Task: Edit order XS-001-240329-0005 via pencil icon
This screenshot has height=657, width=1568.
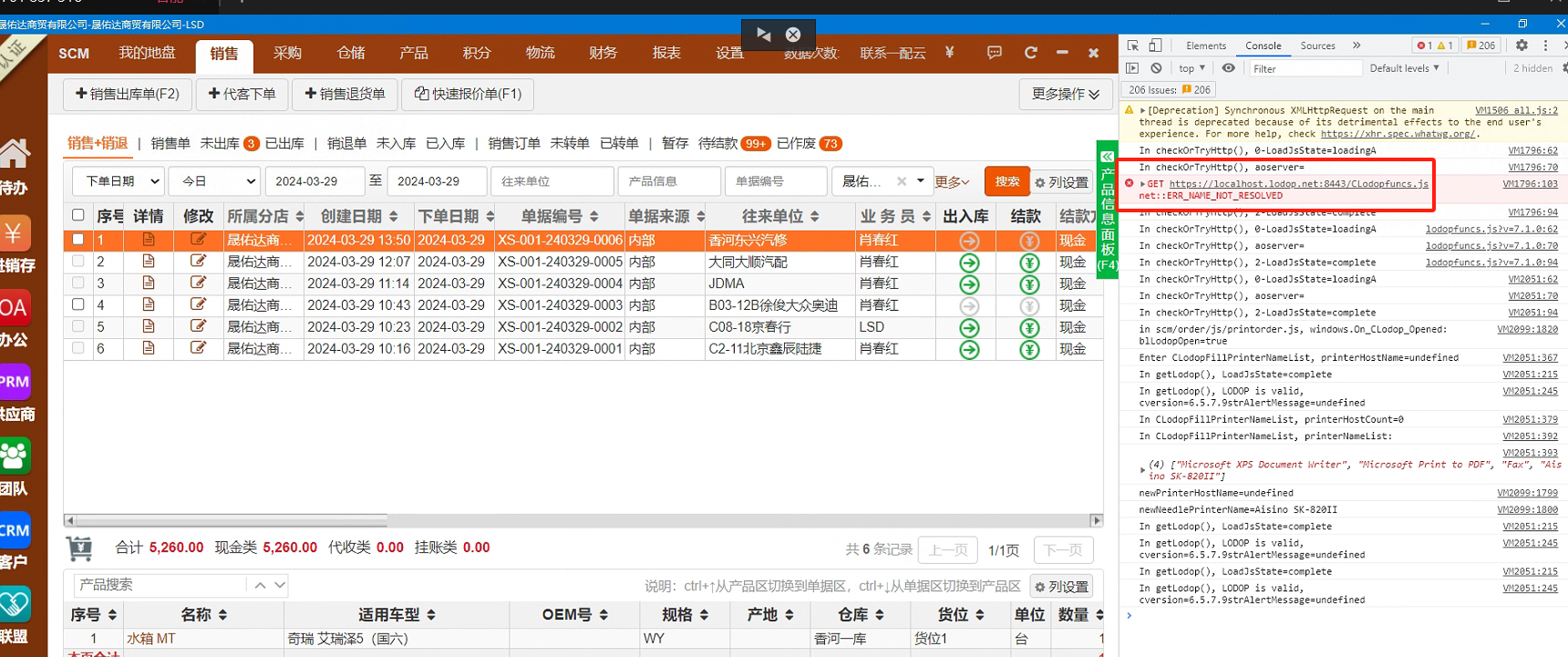Action: point(198,262)
